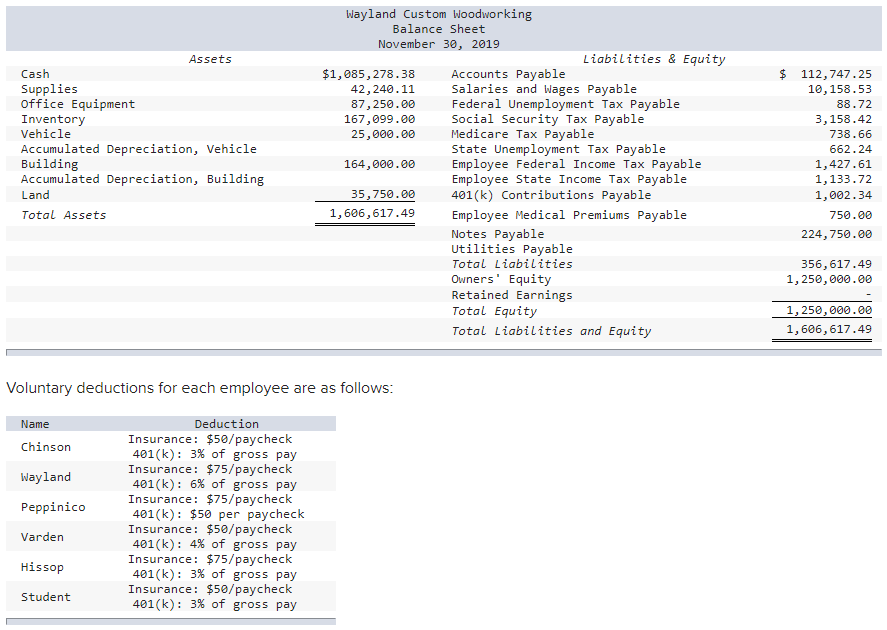Click the Building amount 164,000.00

coord(379,164)
